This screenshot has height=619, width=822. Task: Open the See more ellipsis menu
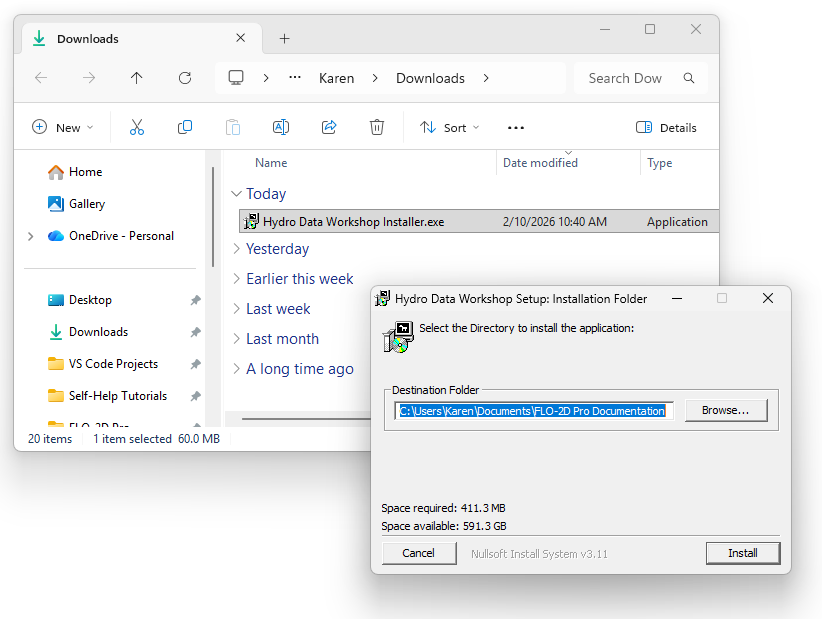(x=516, y=127)
